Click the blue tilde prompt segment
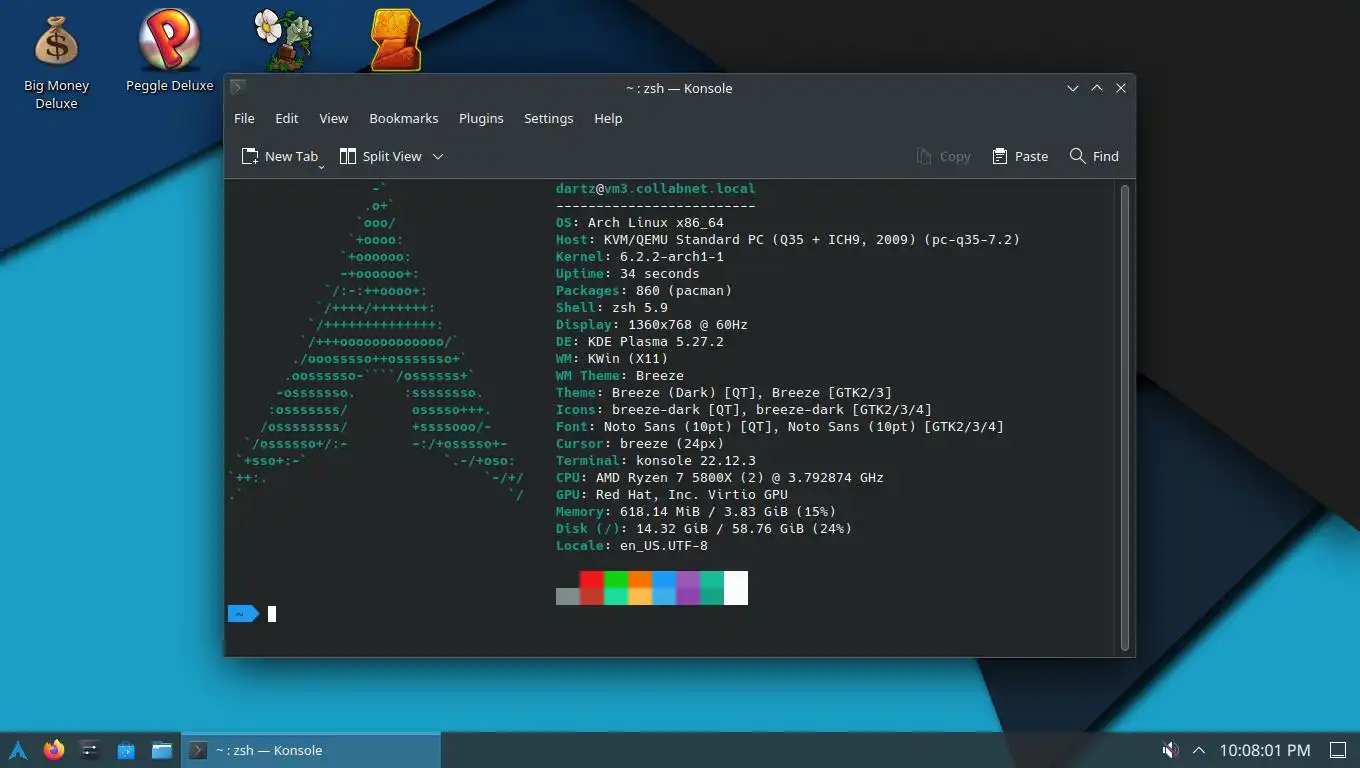The height and width of the screenshot is (768, 1360). tap(243, 614)
